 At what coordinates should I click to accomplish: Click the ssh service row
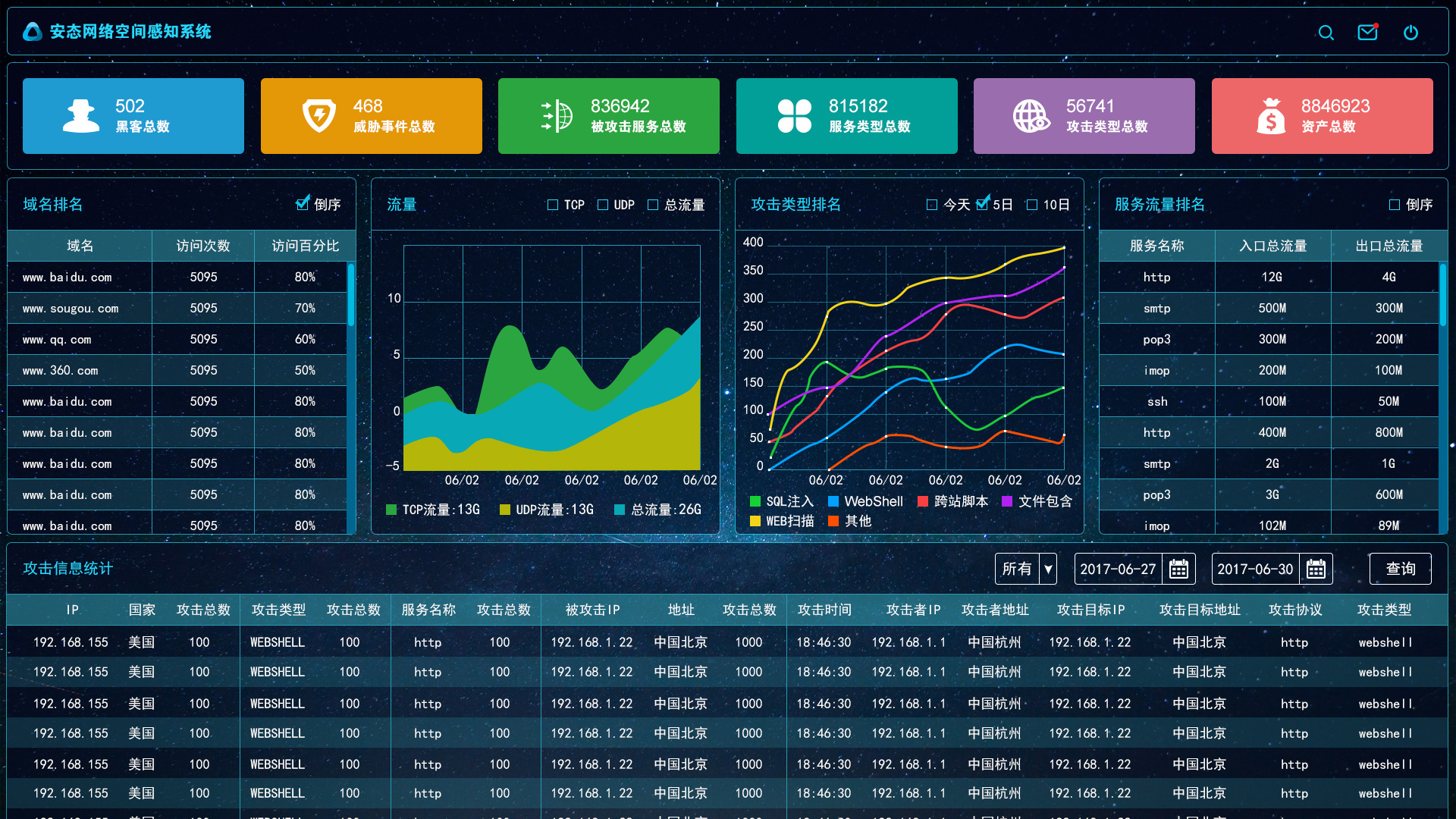[1269, 402]
